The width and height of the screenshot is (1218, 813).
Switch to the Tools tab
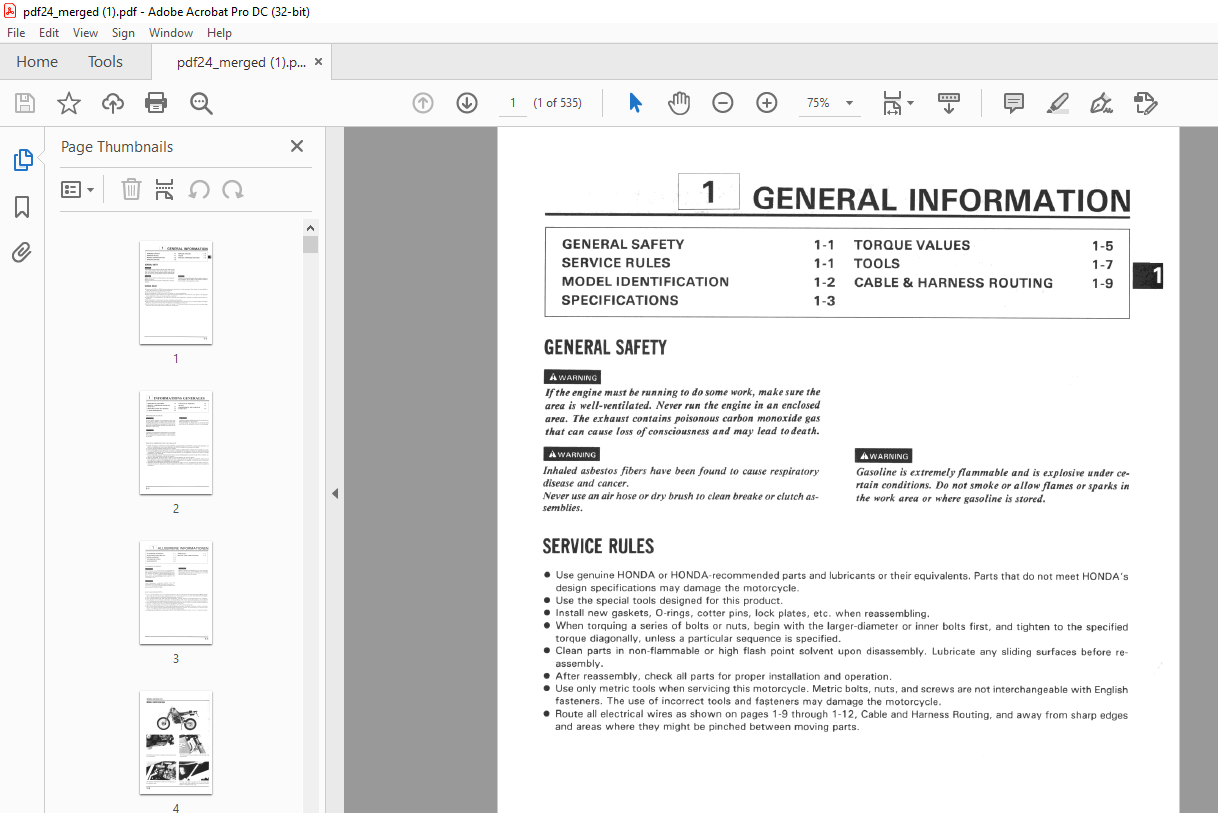coord(105,62)
